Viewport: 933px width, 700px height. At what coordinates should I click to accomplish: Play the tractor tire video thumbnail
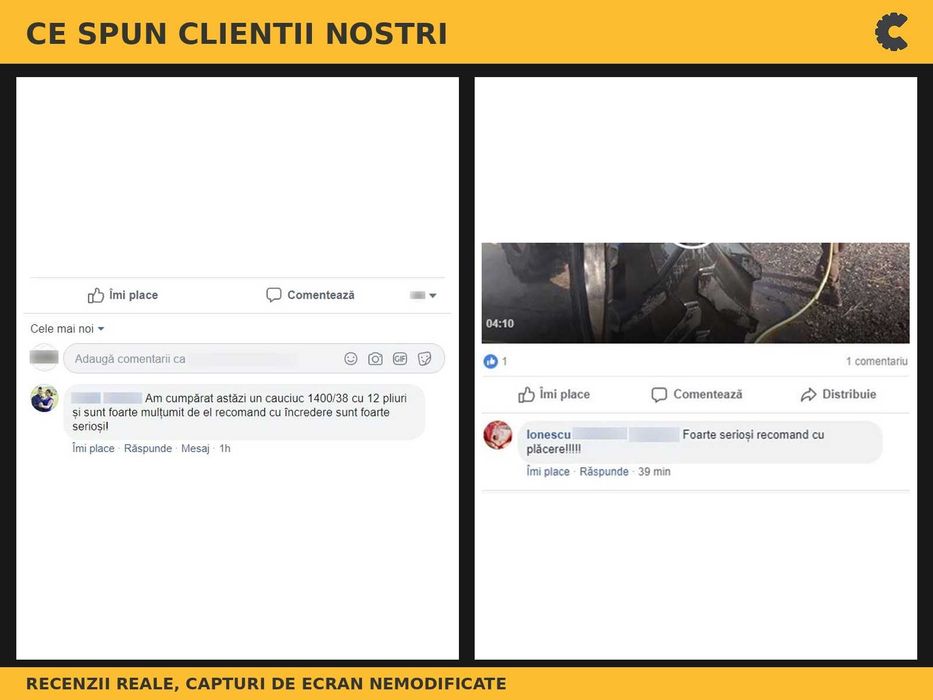pos(696,293)
